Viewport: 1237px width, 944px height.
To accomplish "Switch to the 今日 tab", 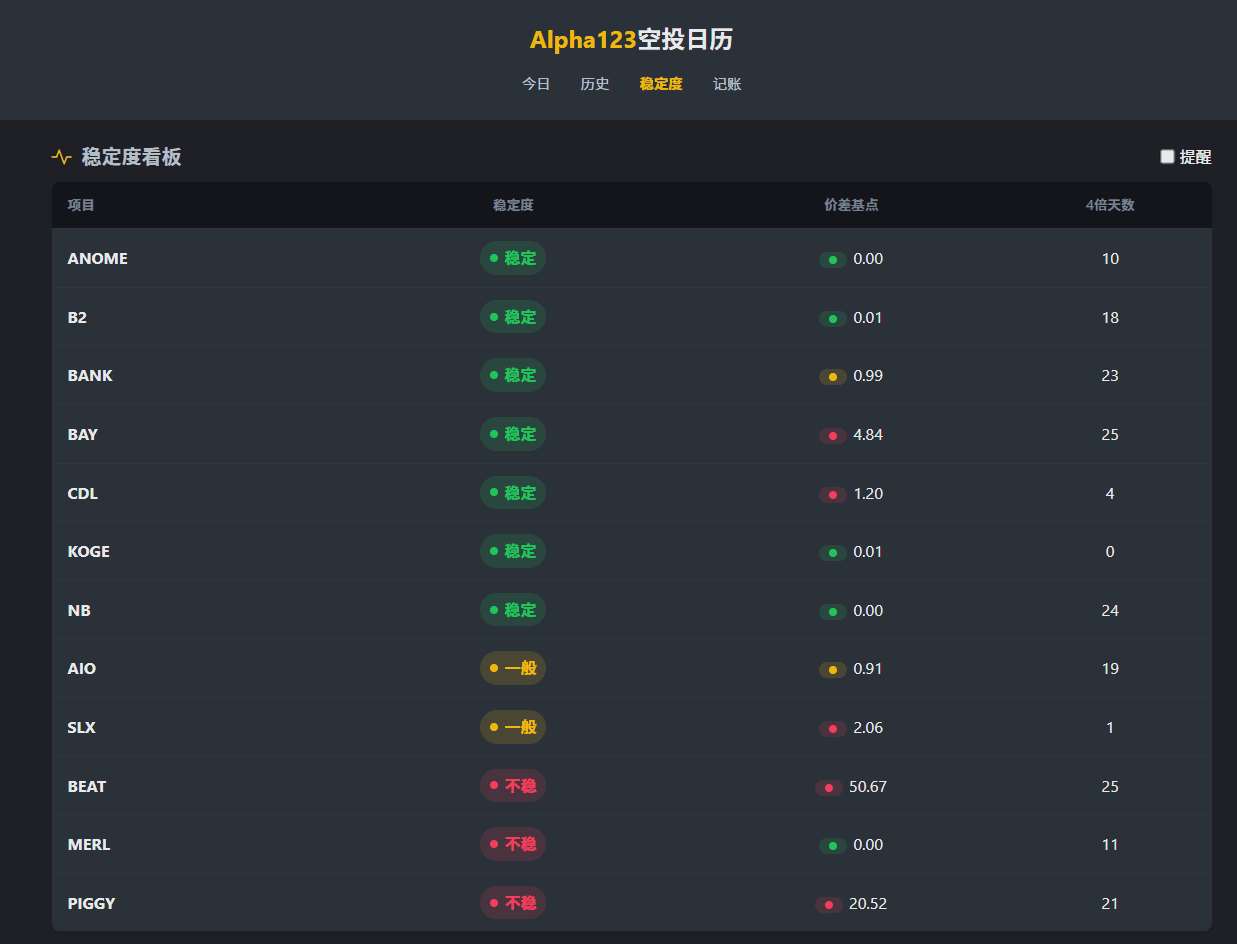I will tap(536, 84).
